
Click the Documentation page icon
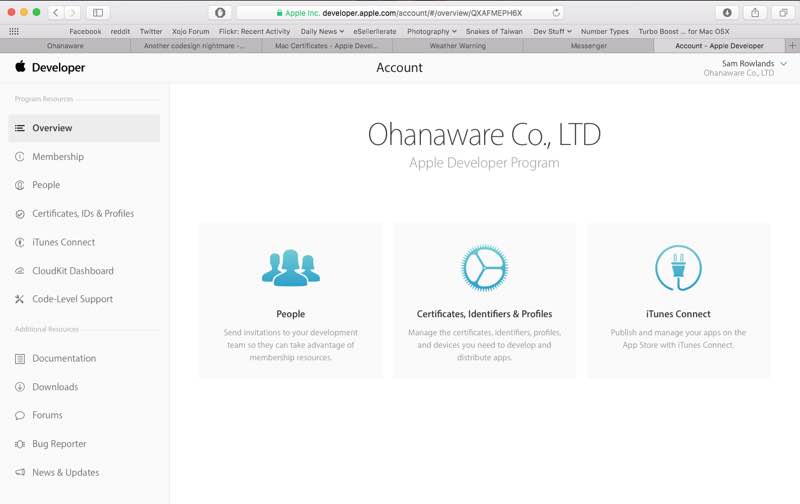(x=19, y=359)
